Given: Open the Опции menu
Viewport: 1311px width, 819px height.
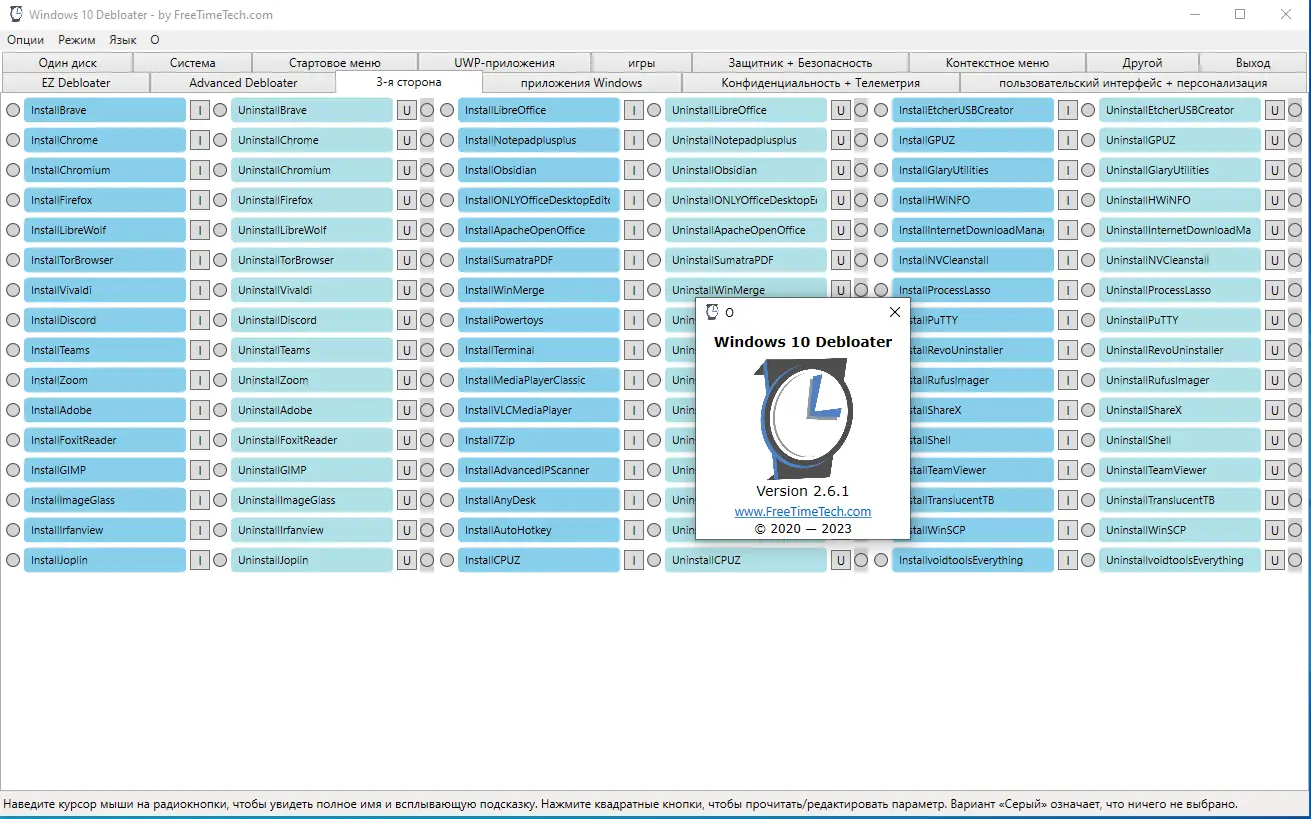Looking at the screenshot, I should (x=26, y=40).
